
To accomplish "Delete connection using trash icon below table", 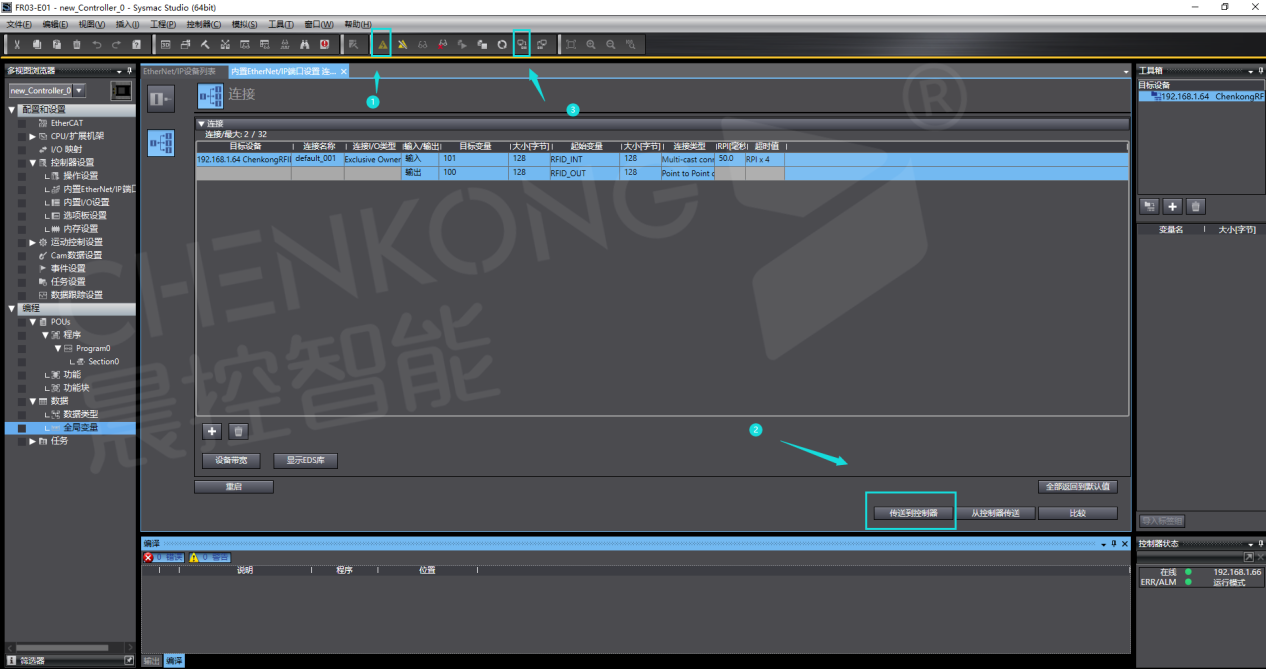I will coord(238,432).
